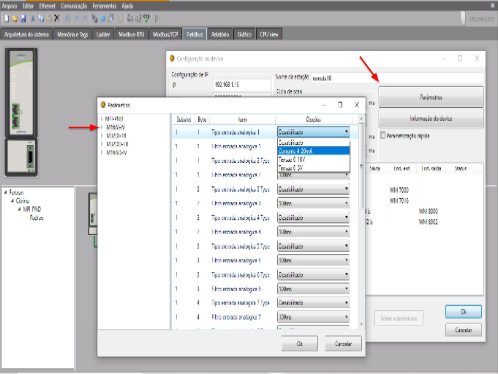498x374 pixels.
Task: Select the second module in Parâmetros tree
Action: 115,127
